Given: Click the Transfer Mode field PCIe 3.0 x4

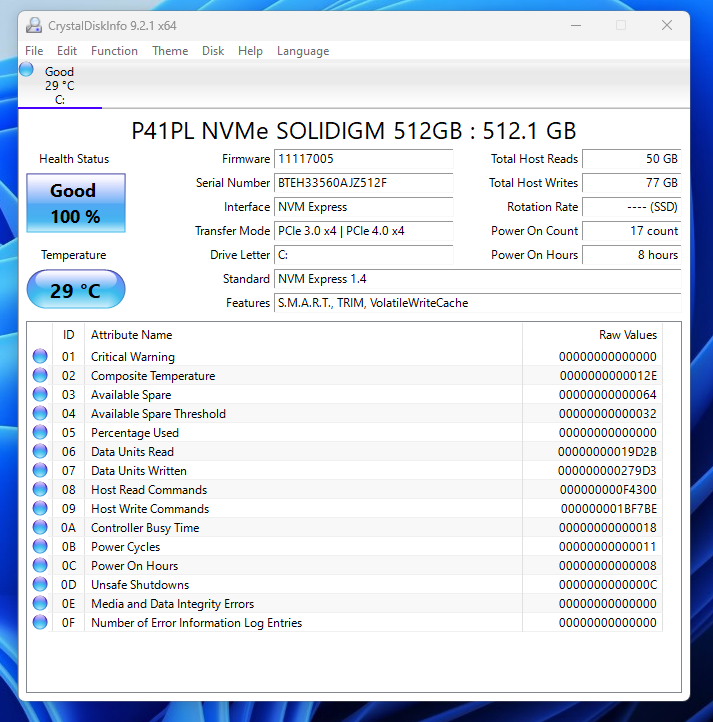Looking at the screenshot, I should 363,231.
